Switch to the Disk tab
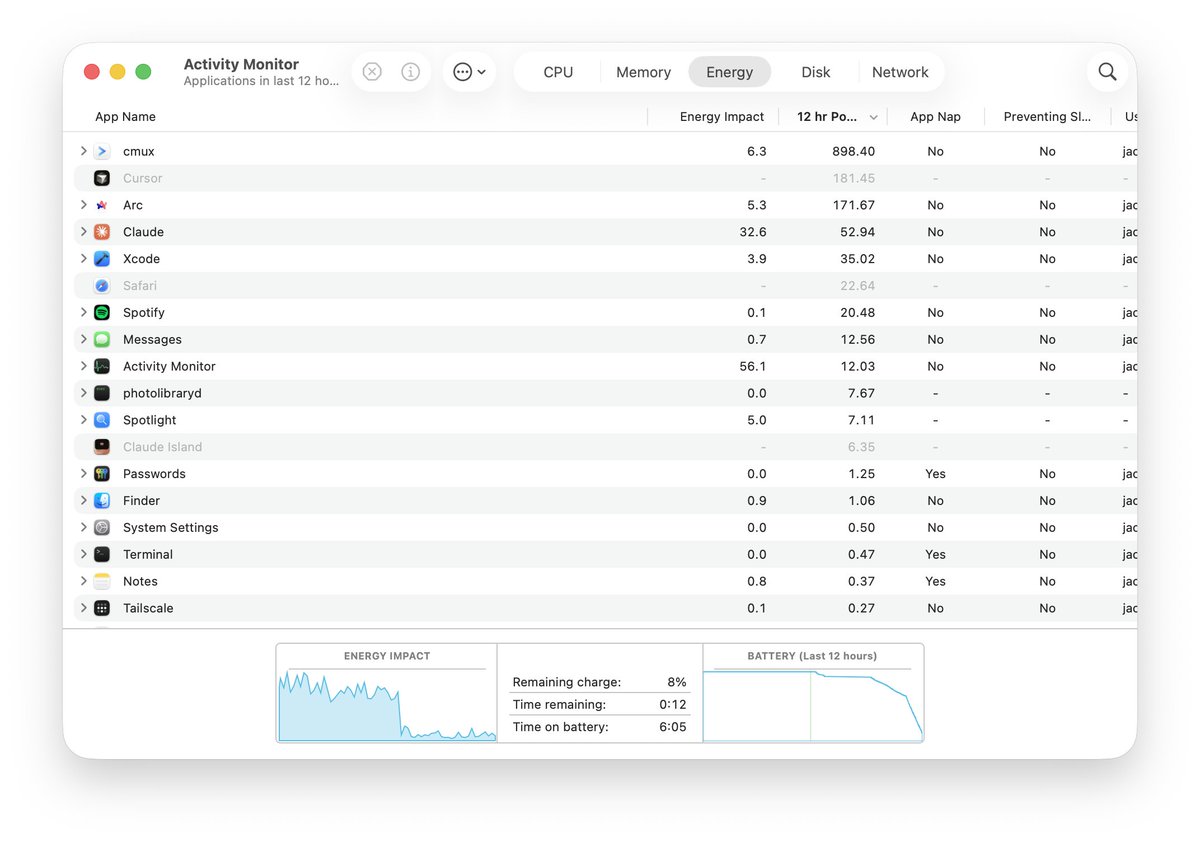This screenshot has width=1200, height=842. click(x=816, y=72)
